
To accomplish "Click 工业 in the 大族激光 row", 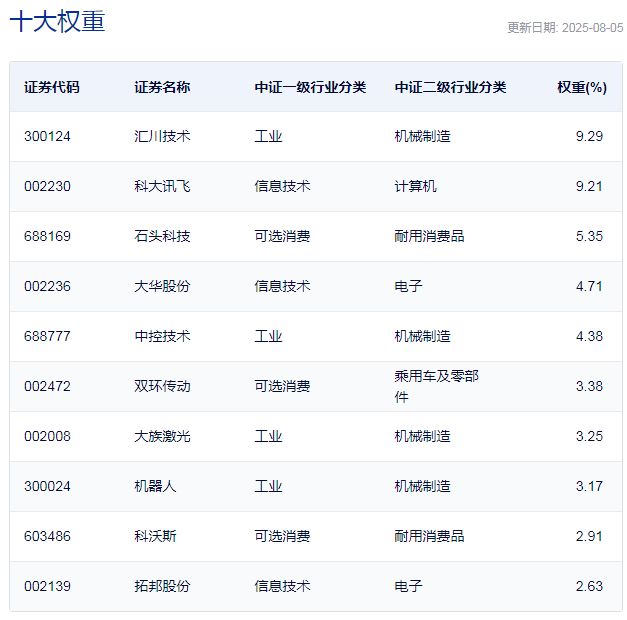I will point(268,436).
